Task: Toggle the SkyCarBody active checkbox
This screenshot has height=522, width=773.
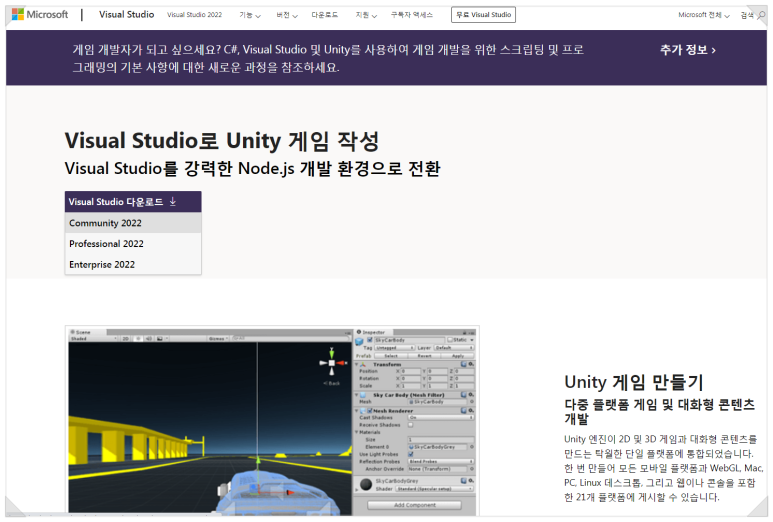Action: coord(370,340)
